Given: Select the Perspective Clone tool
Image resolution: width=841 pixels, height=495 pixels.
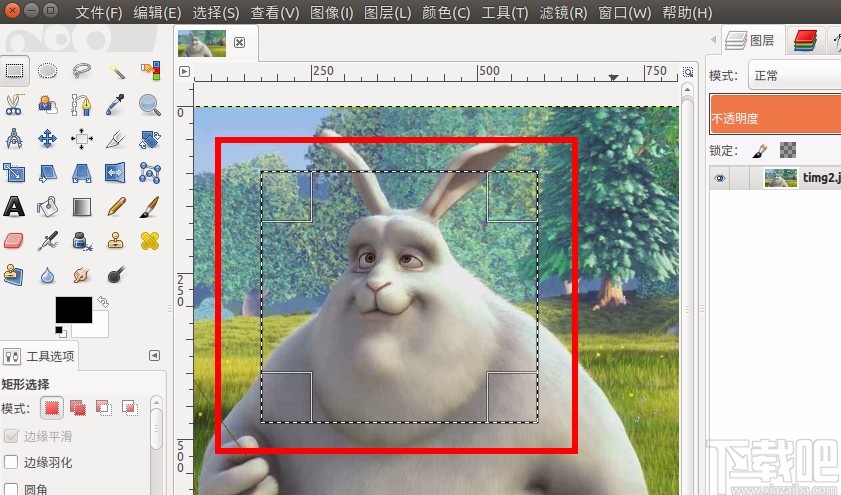Looking at the screenshot, I should coord(14,275).
